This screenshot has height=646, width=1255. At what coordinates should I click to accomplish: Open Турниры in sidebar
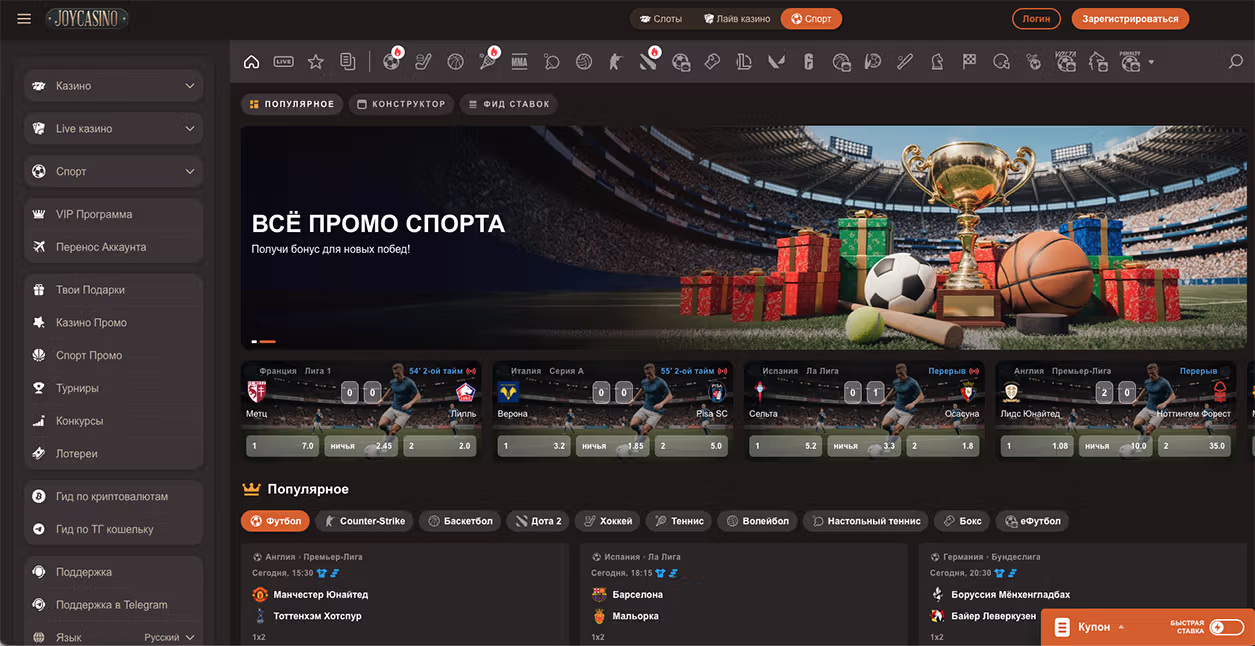(113, 388)
